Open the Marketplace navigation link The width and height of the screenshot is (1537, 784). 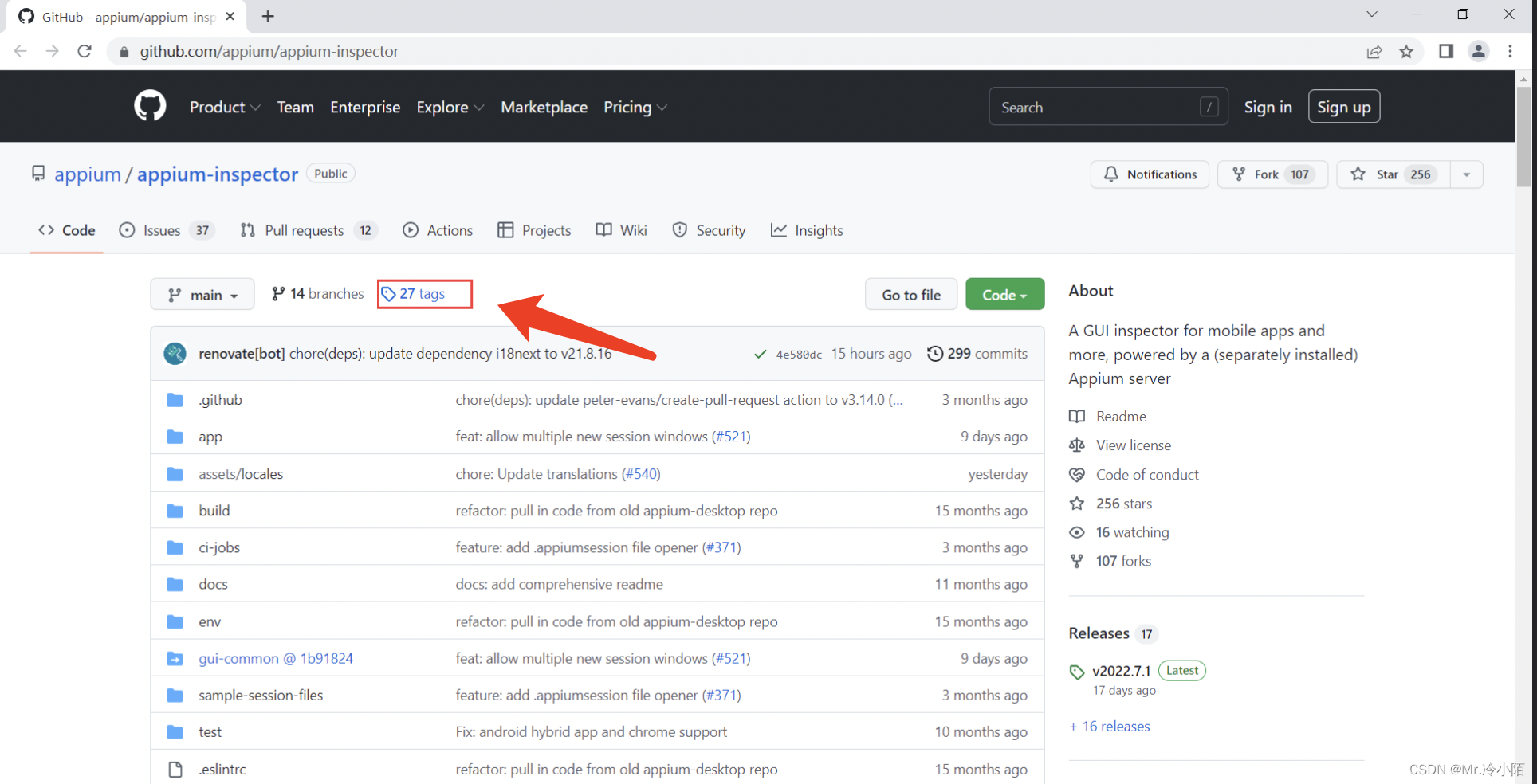[x=544, y=107]
